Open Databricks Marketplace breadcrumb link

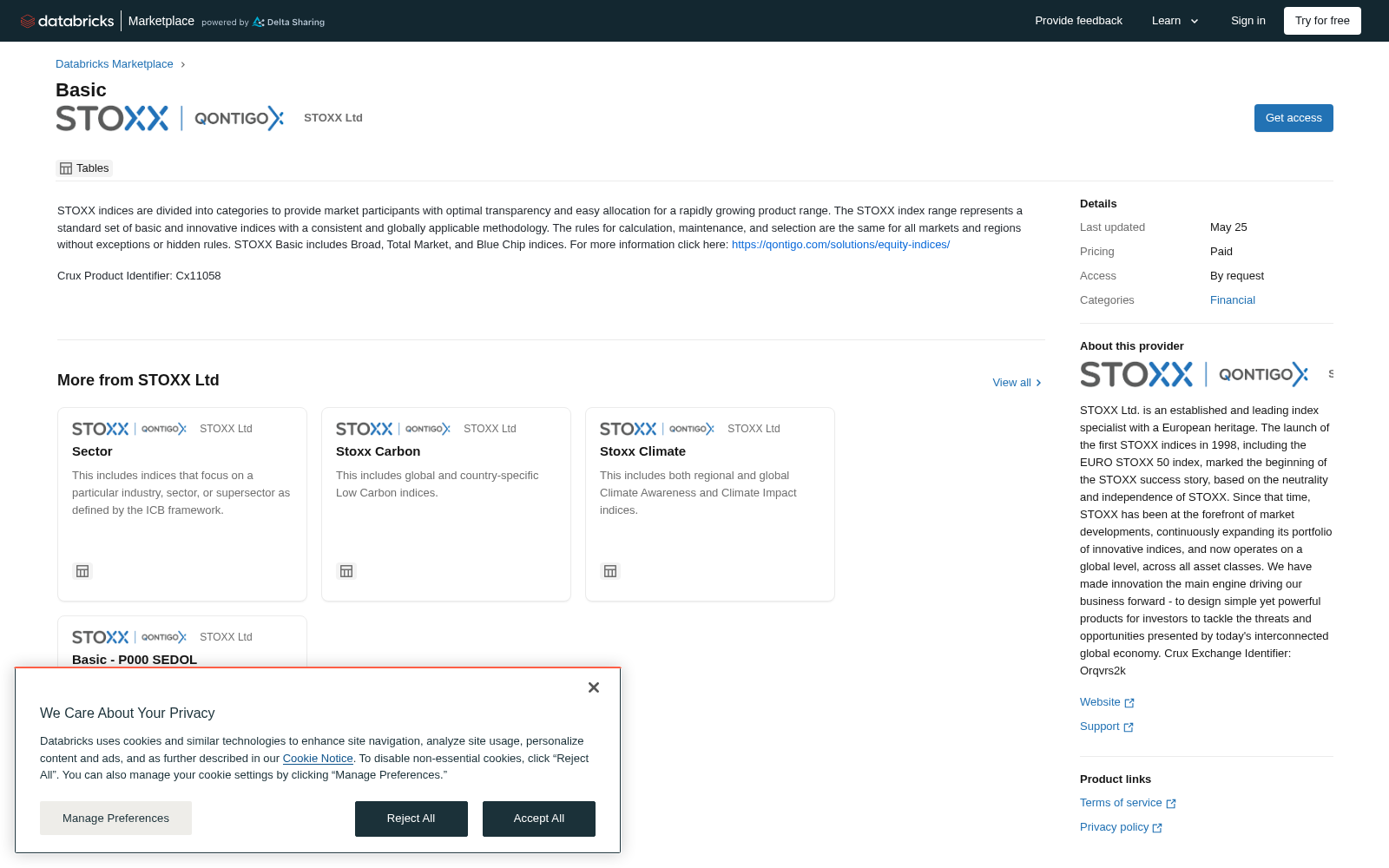(115, 64)
